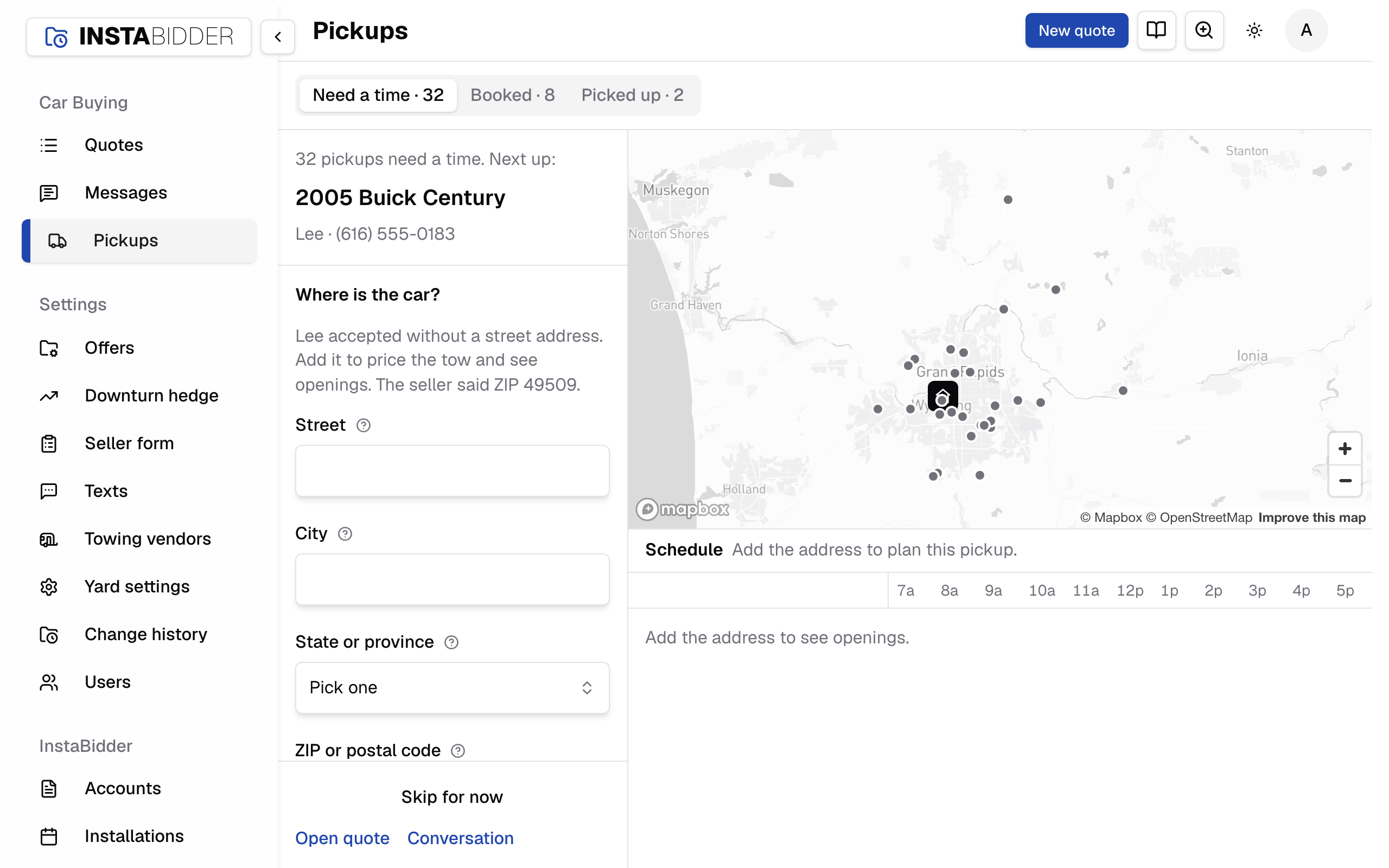Click the City help question icon
The height and width of the screenshot is (868, 1389).
[x=345, y=534]
